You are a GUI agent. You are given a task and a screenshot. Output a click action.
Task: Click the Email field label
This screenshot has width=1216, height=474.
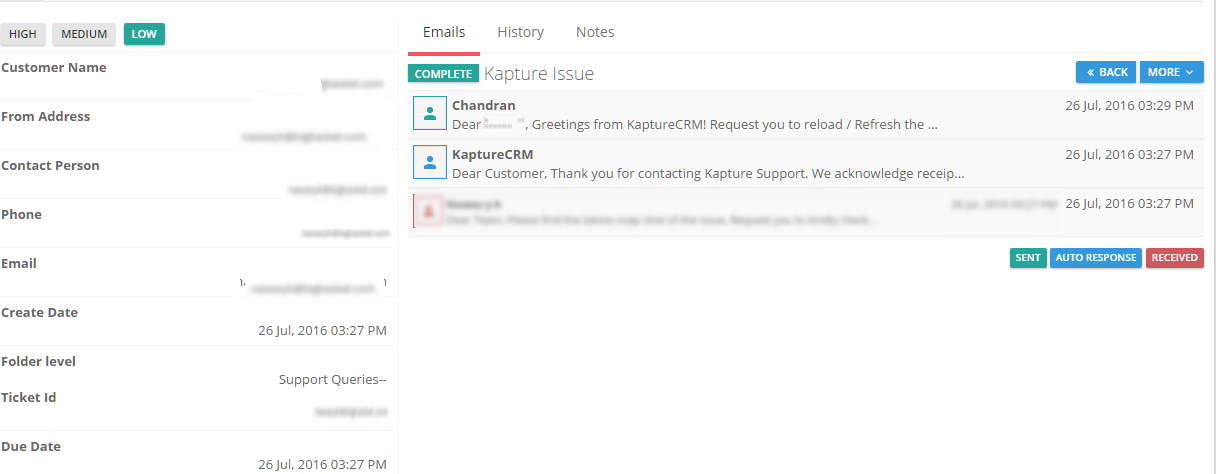[19, 264]
